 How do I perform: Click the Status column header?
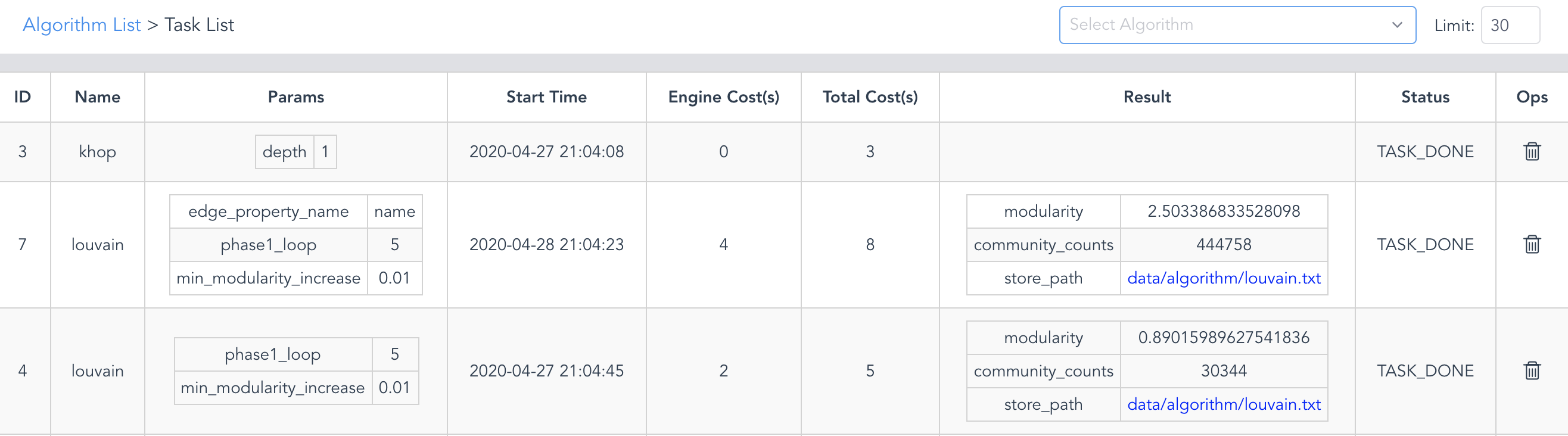point(1425,97)
